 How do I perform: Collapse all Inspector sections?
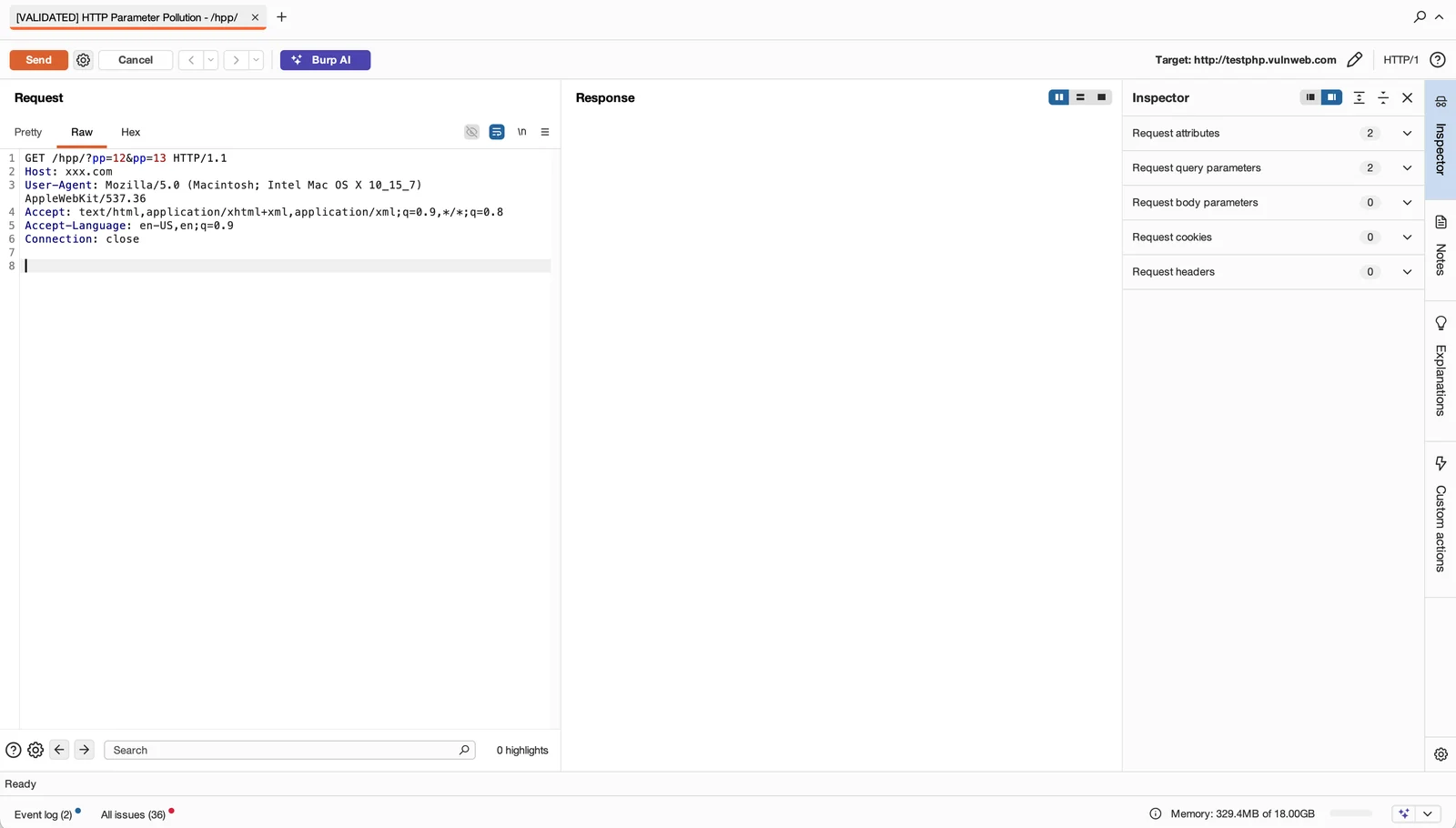1383,97
